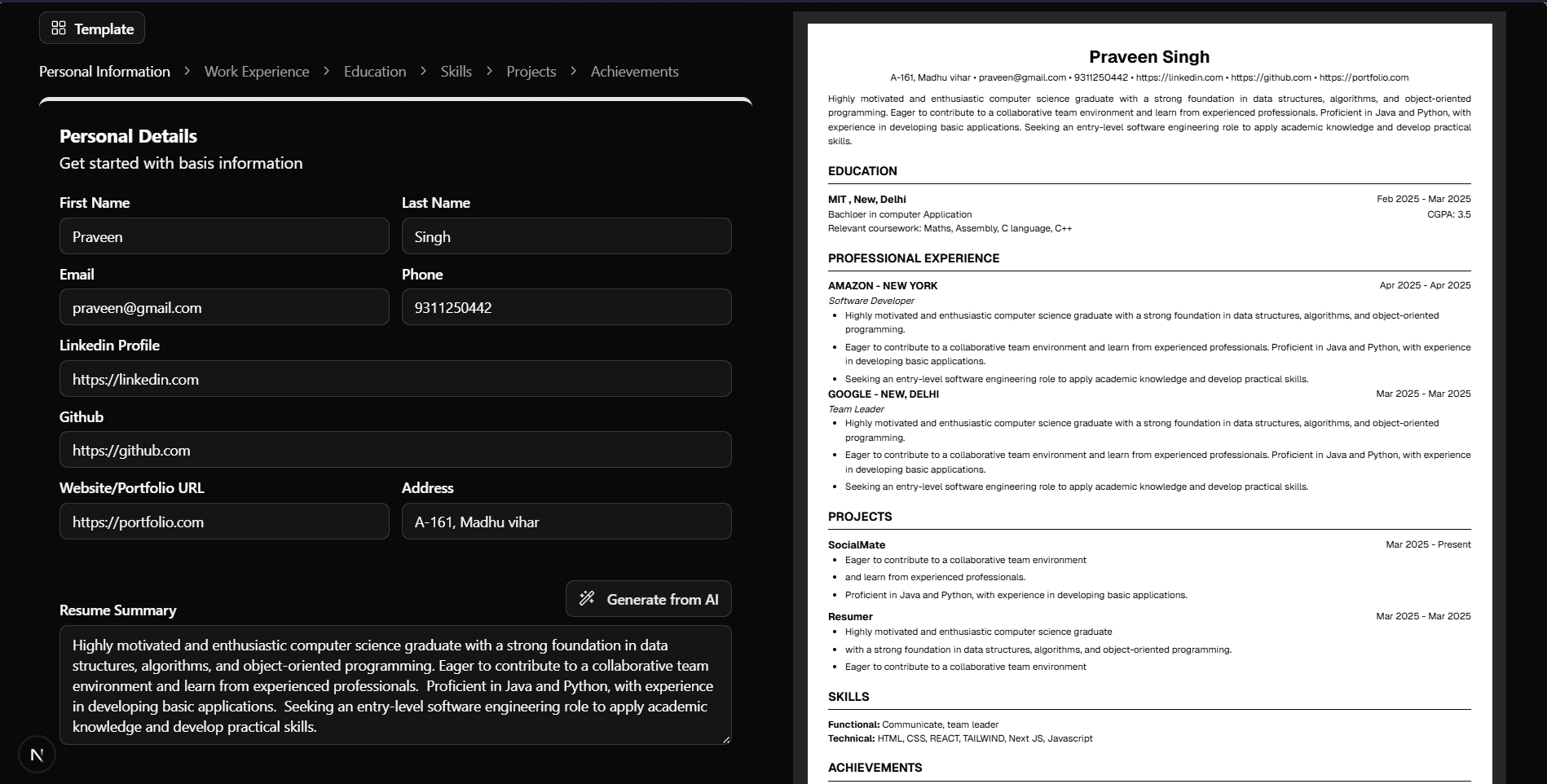Focus the First Name field

point(224,236)
